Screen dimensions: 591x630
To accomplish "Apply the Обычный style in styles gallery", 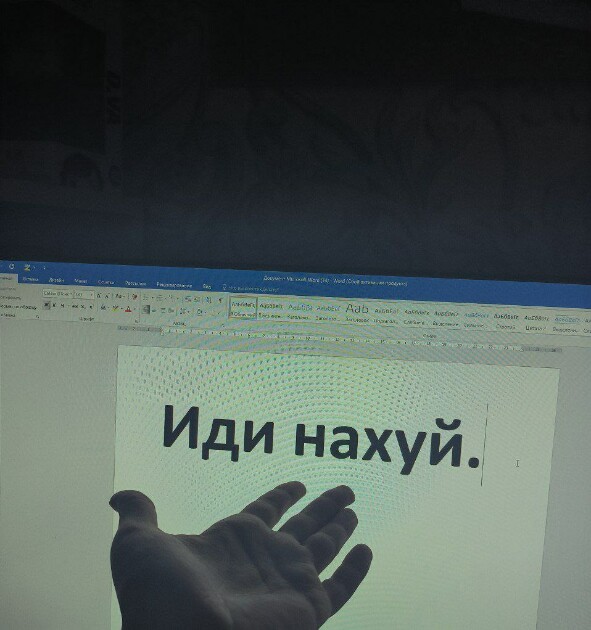I will [x=243, y=309].
